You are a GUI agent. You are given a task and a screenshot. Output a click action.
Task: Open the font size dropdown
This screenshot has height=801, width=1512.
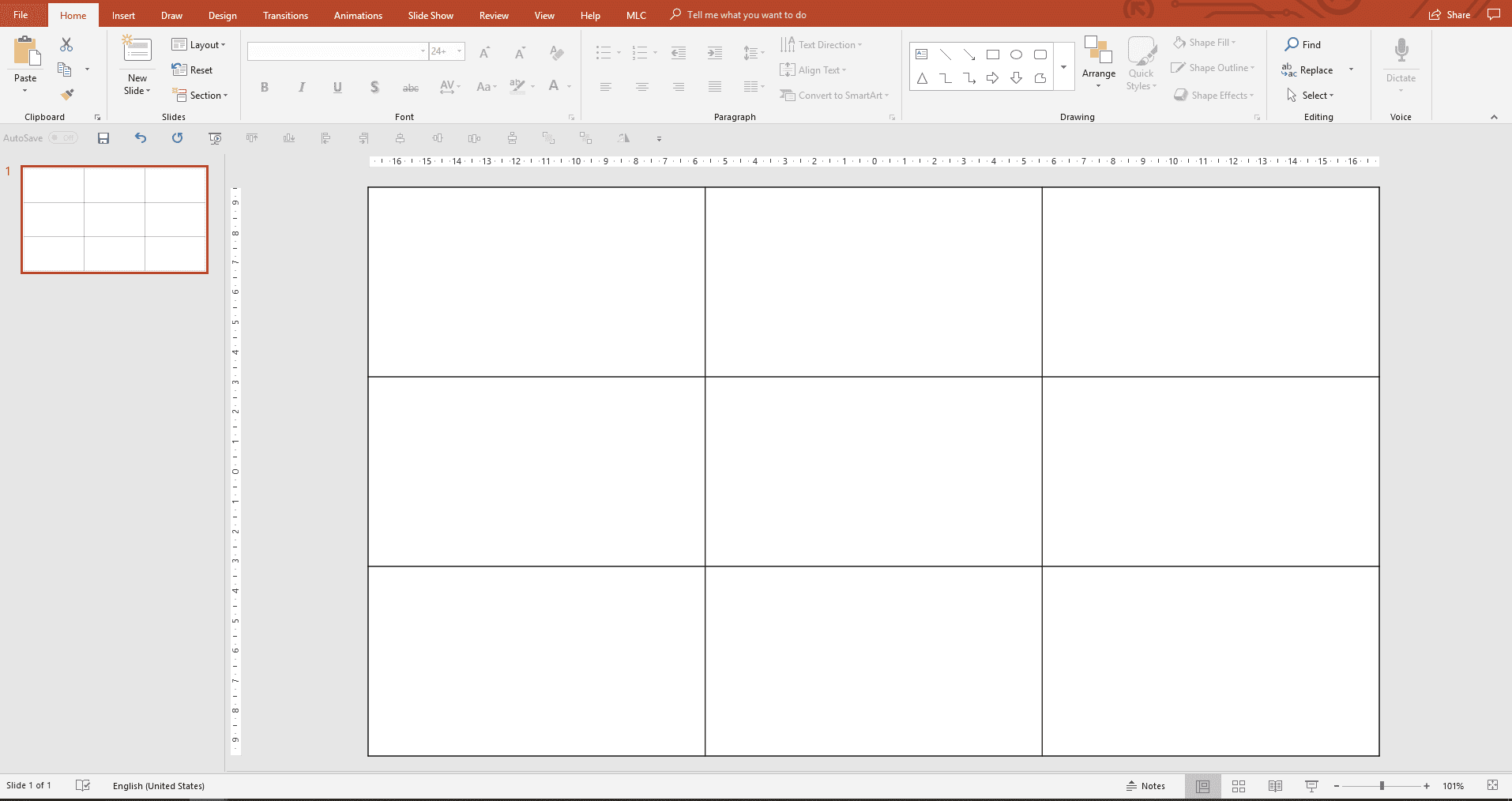point(459,51)
